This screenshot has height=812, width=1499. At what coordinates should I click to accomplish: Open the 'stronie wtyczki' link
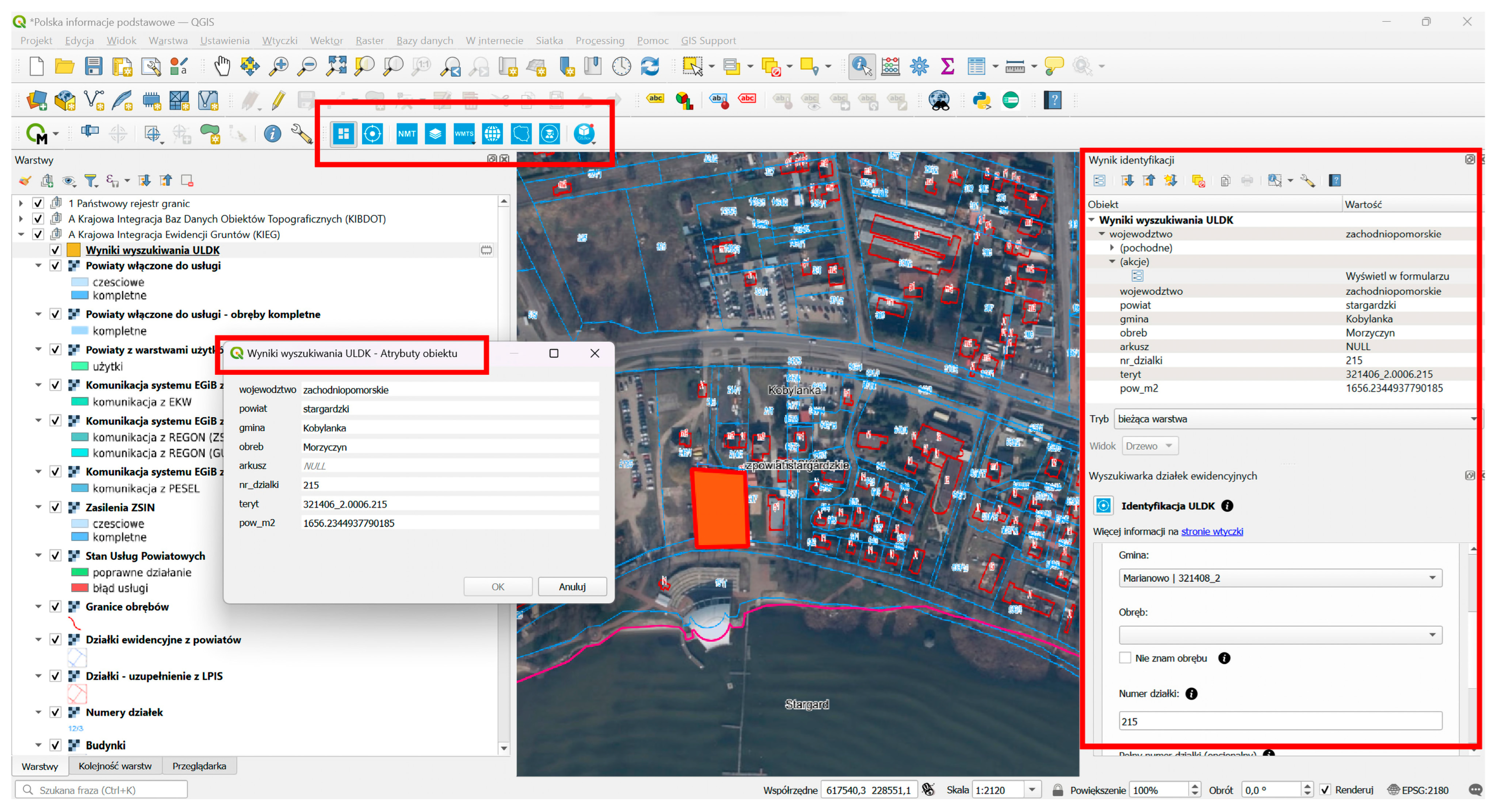[1211, 531]
